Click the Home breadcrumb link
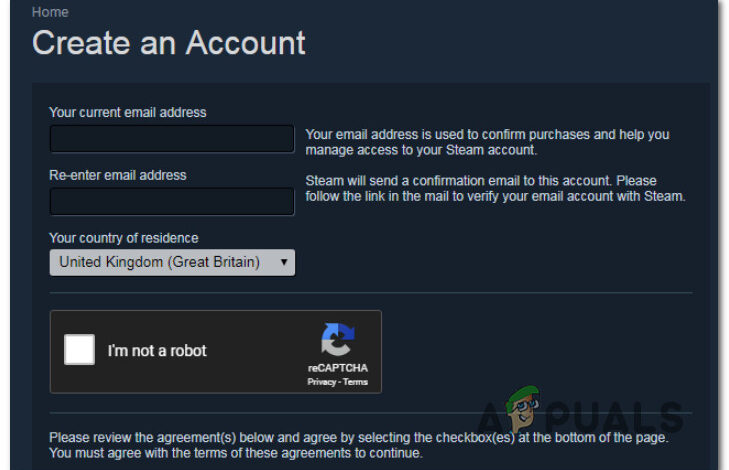Screen dimensions: 729x470 click(51, 12)
